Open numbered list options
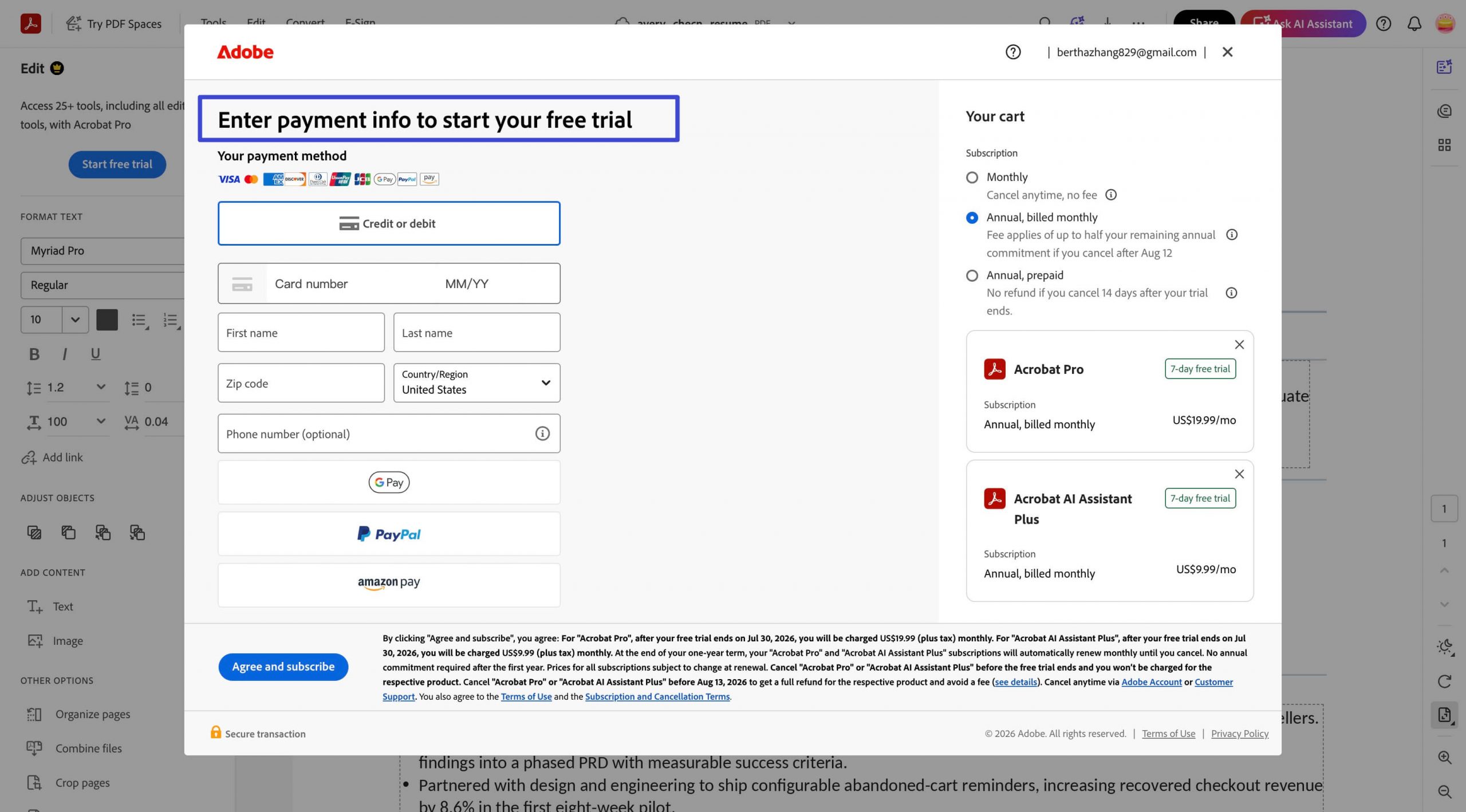Image resolution: width=1466 pixels, height=812 pixels. [171, 320]
